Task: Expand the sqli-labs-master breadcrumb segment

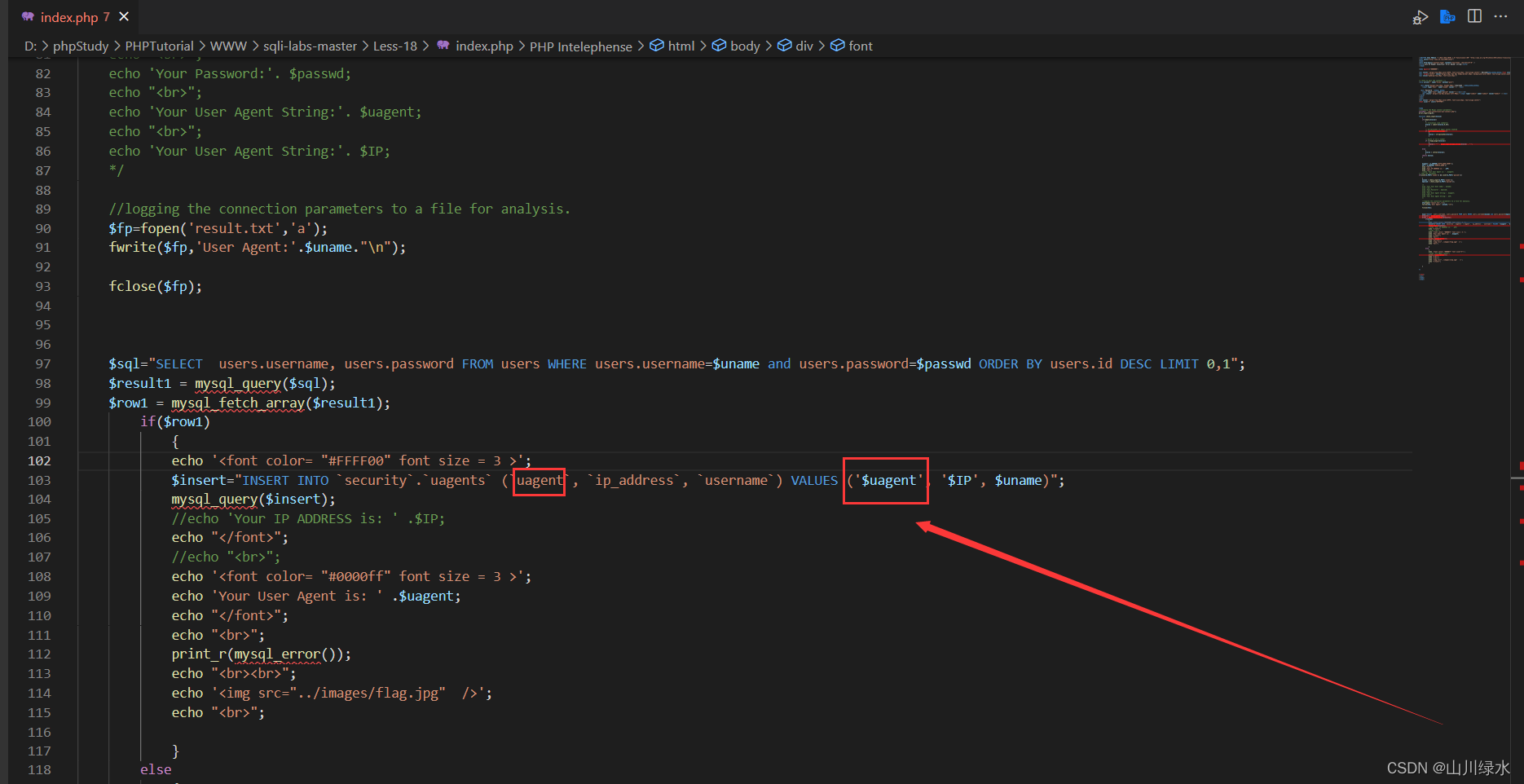Action: [x=310, y=46]
